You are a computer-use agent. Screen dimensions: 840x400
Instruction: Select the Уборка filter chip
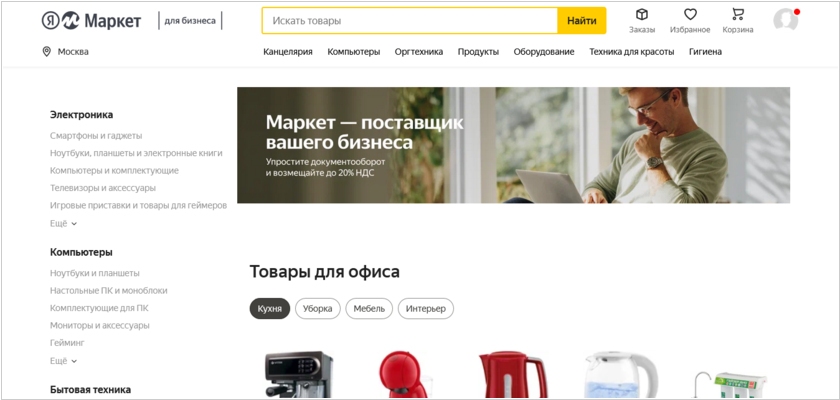click(x=318, y=308)
